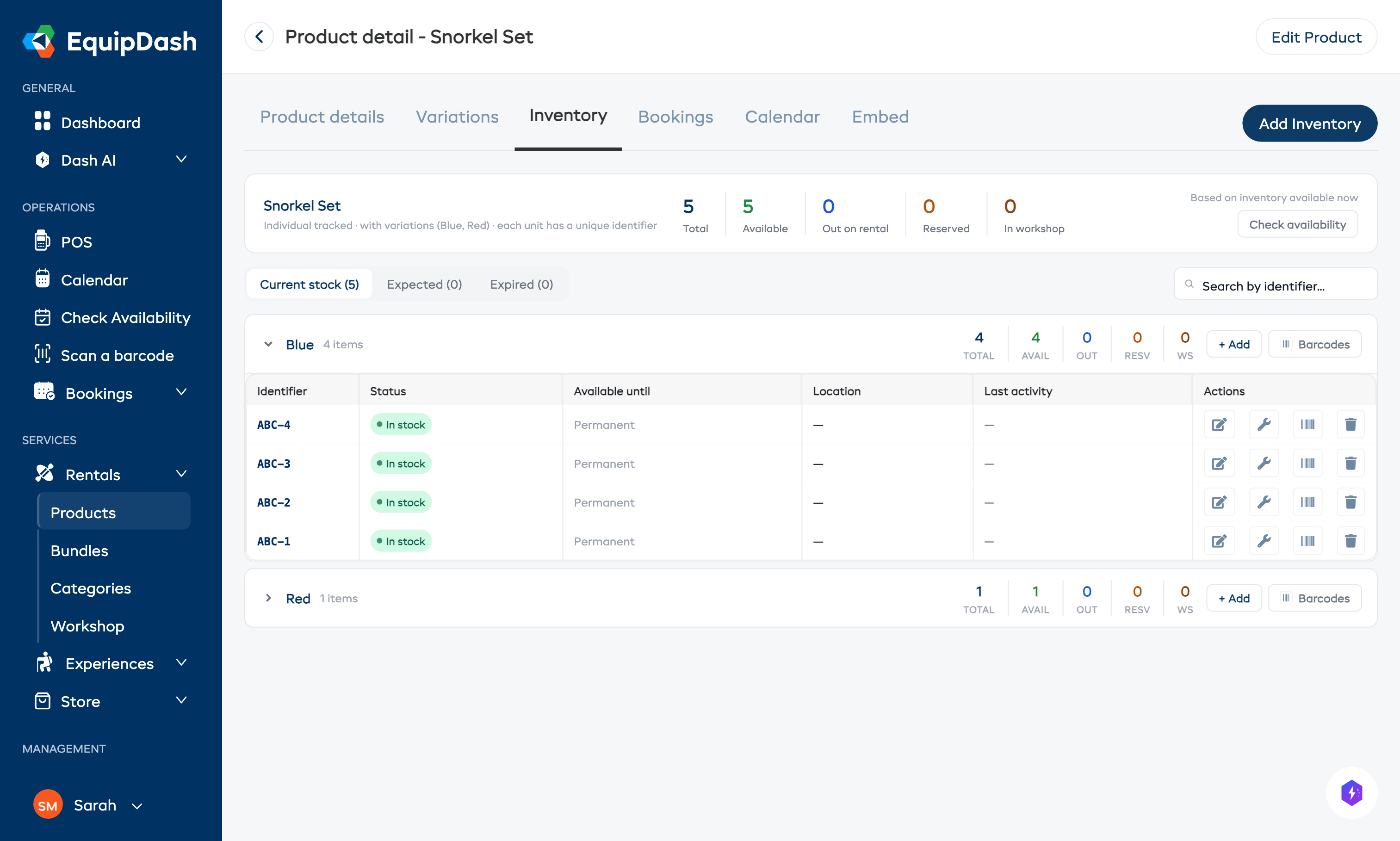This screenshot has height=841, width=1400.
Task: Switch to the Expected (0) stock filter
Action: (424, 284)
